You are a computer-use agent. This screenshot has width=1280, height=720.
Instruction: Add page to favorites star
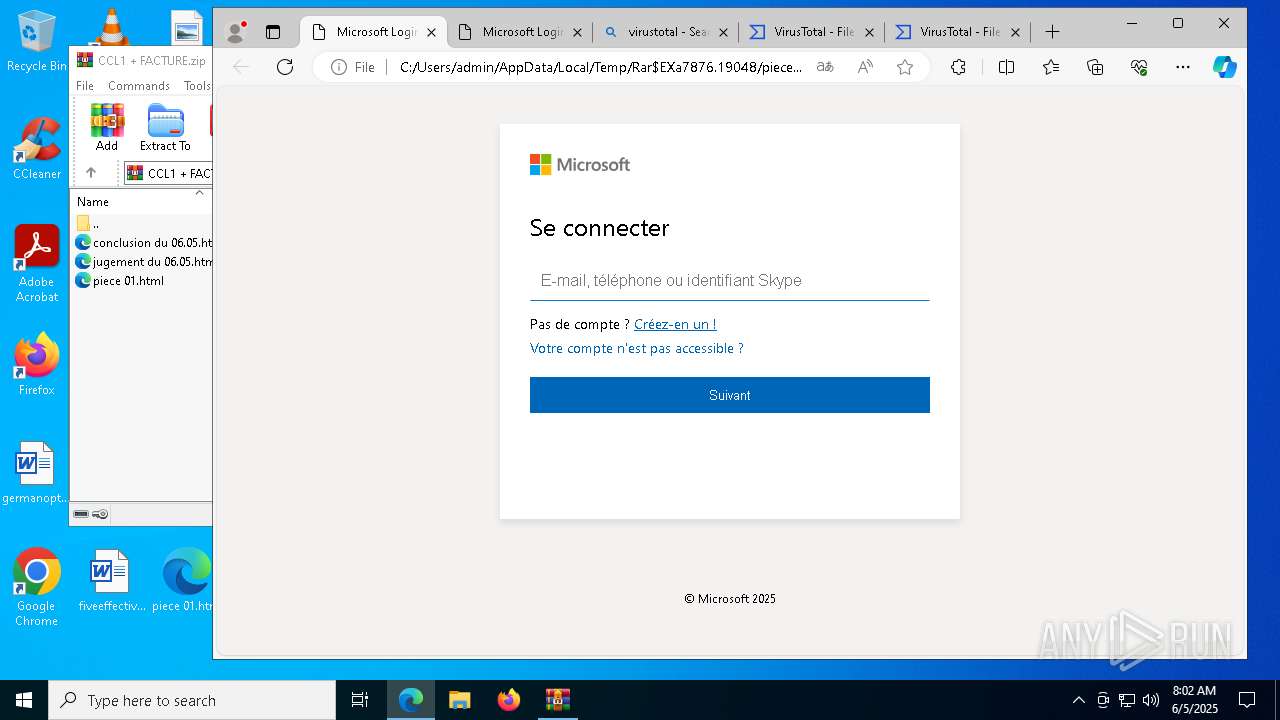coord(905,67)
